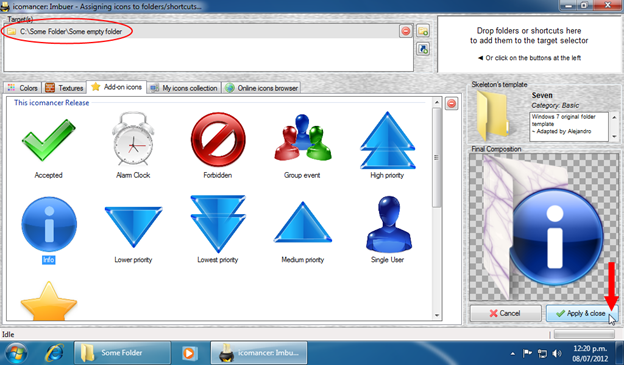Click the Final Composition preview image
The width and height of the screenshot is (624, 365).
544,227
